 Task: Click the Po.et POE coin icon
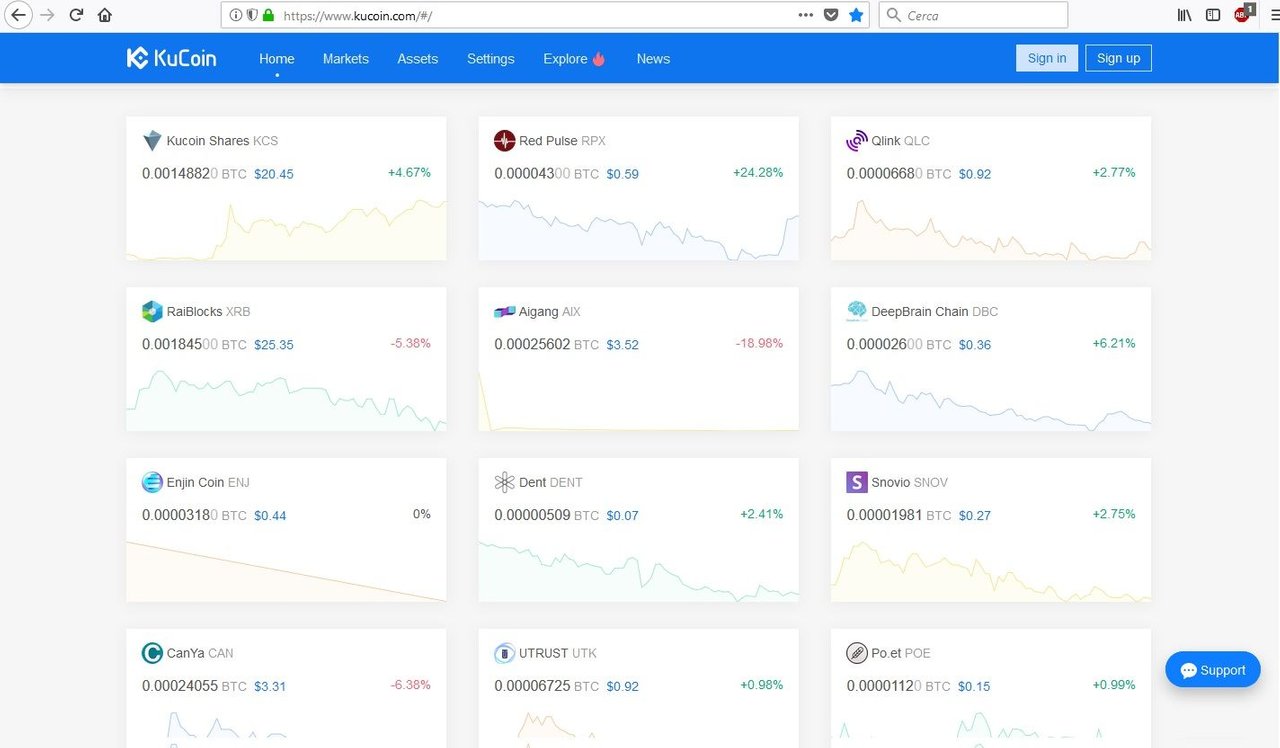[x=856, y=654]
